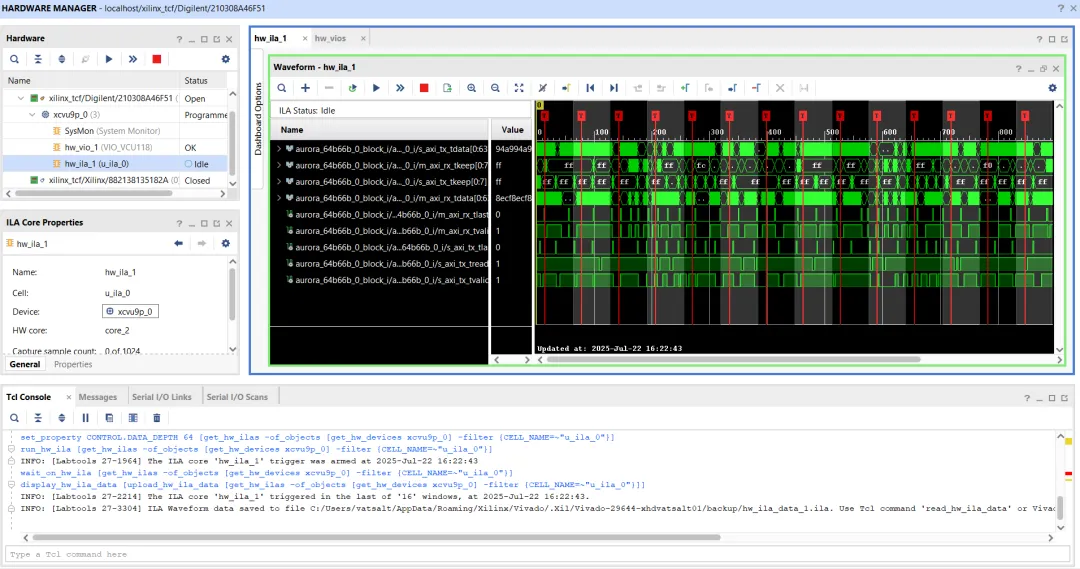Screen dimensions: 1080x569
Task: Go to the first waveform sample
Action: coord(590,88)
